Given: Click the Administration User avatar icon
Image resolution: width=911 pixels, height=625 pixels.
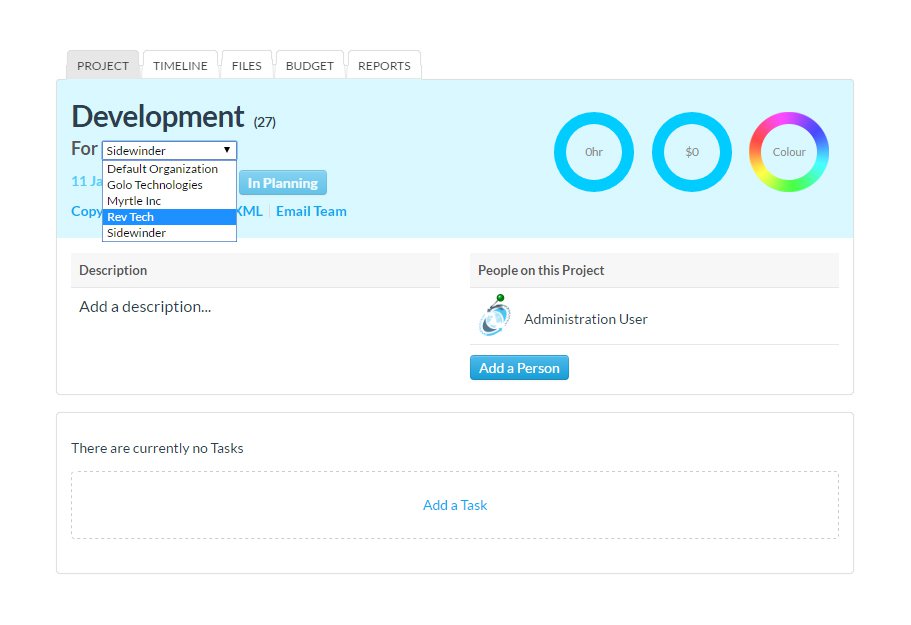Looking at the screenshot, I should [494, 317].
